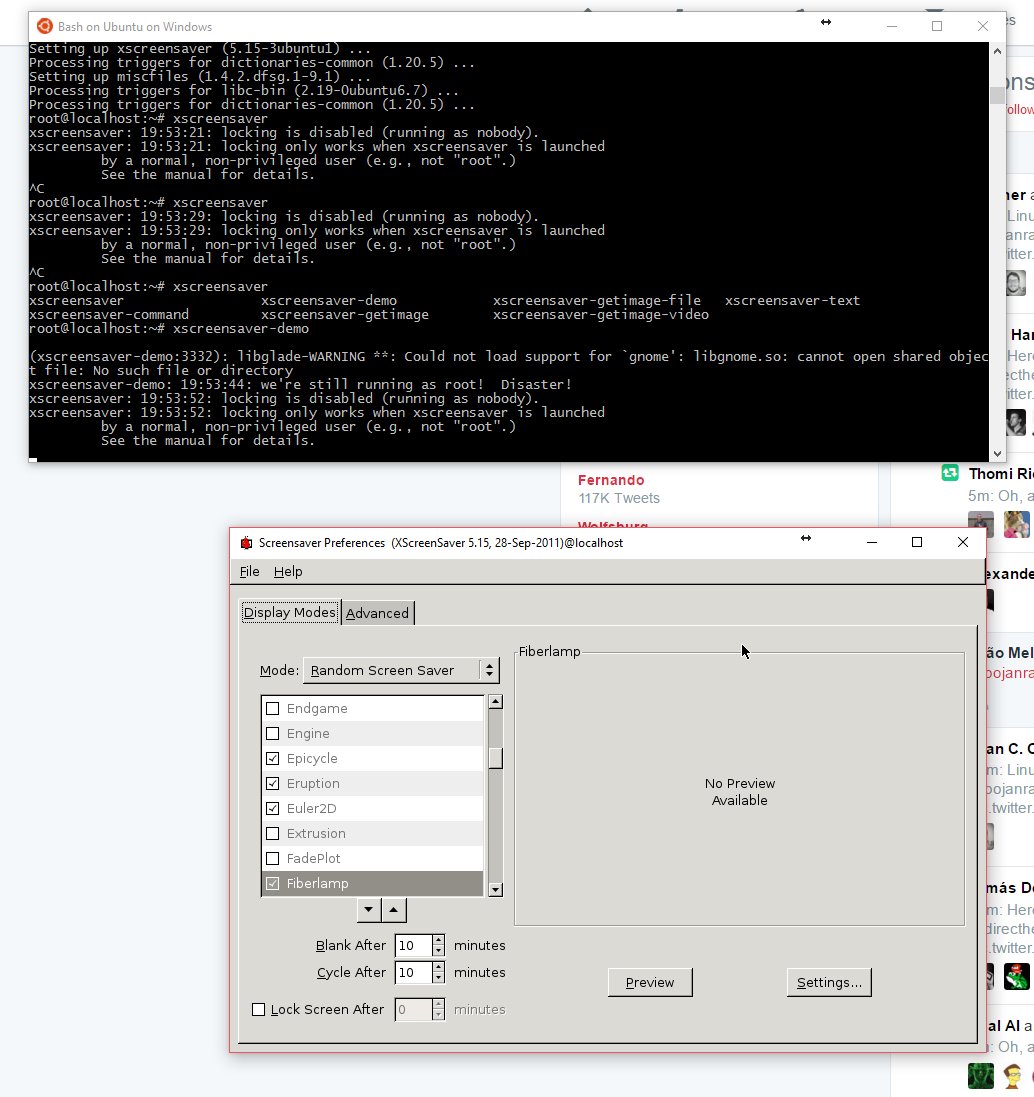Click the Bash window scrollbar up arrow

tap(998, 51)
